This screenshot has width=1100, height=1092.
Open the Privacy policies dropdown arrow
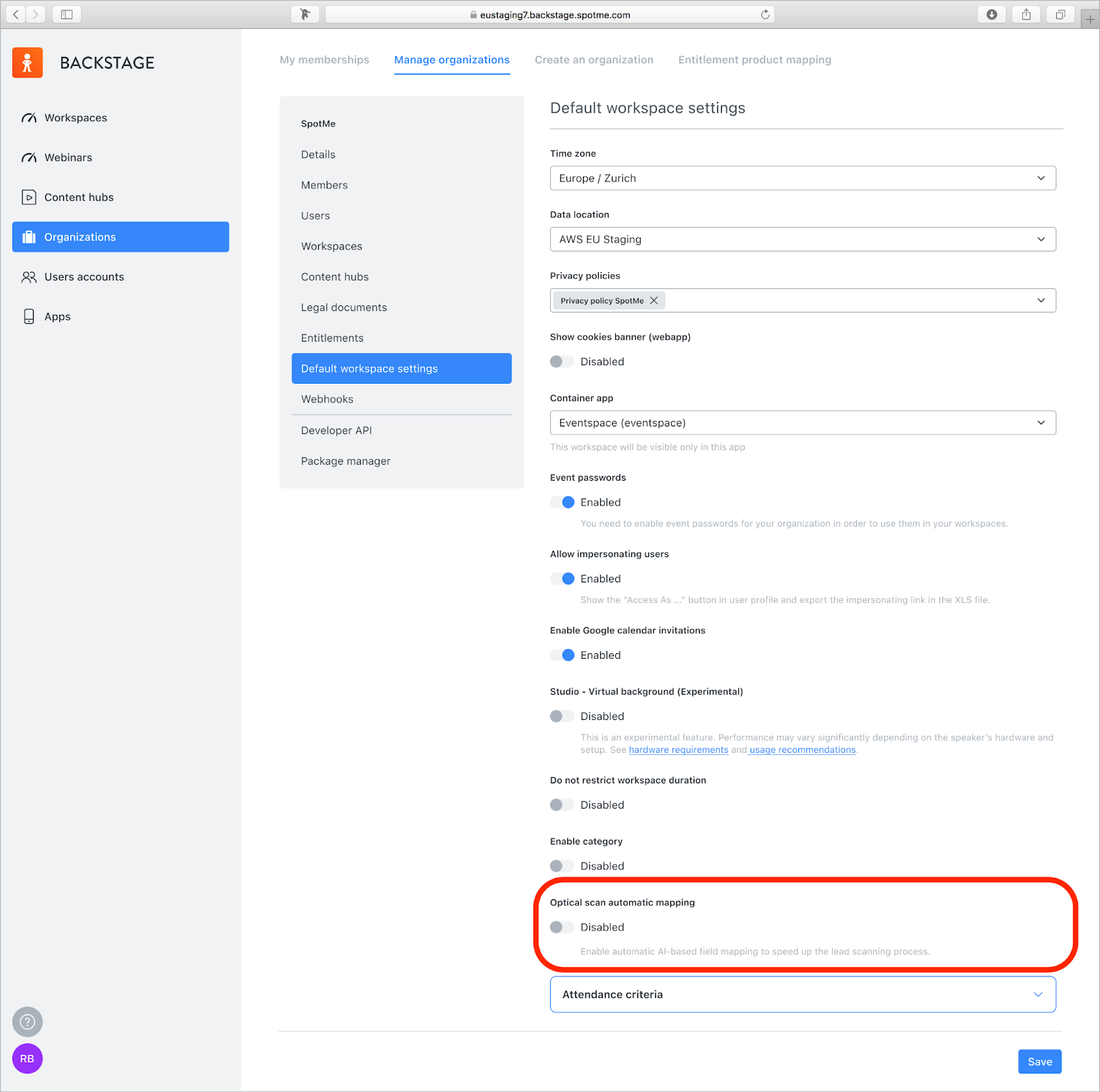pos(1042,301)
